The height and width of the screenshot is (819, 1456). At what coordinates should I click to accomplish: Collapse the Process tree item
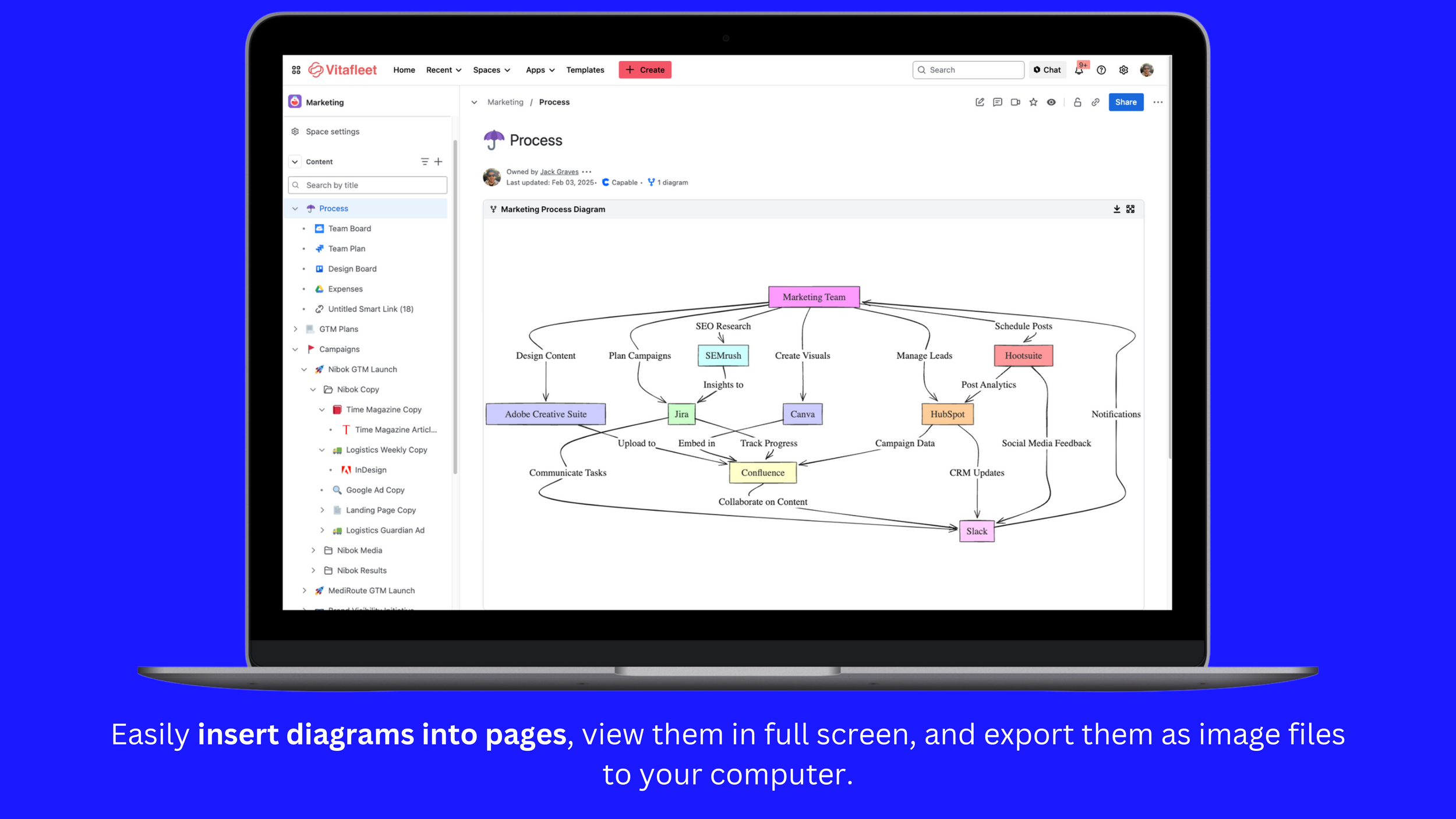coord(295,209)
